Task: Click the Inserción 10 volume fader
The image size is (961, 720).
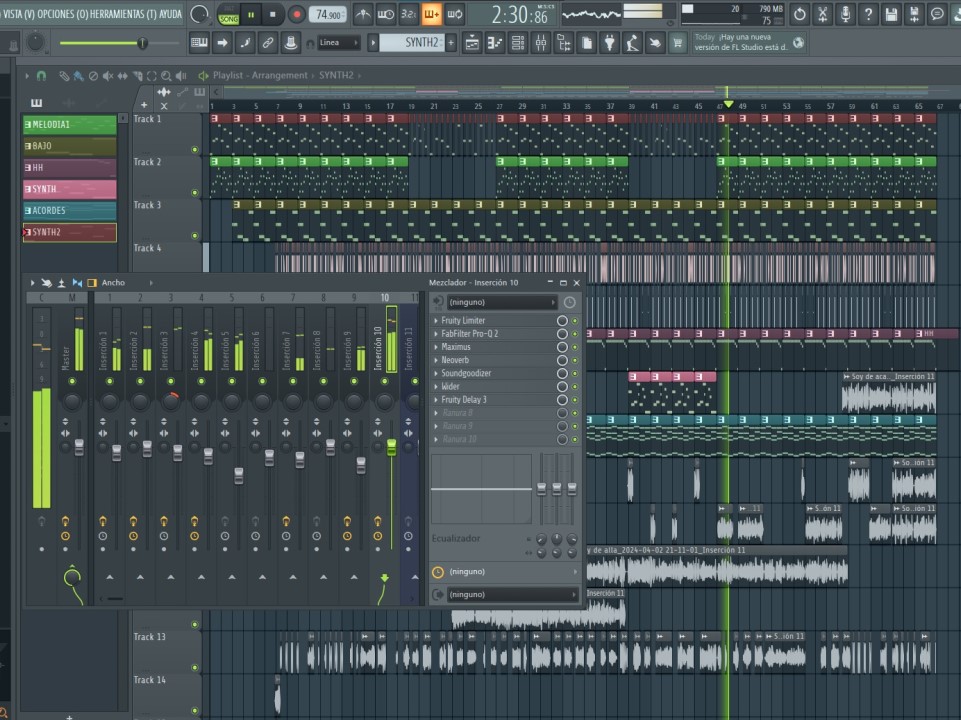Action: (x=391, y=447)
